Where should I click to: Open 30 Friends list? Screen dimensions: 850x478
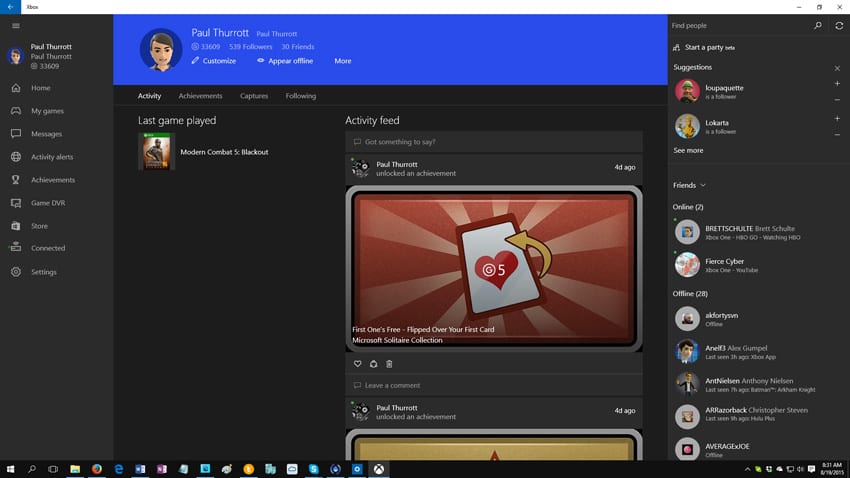pyautogui.click(x=298, y=47)
